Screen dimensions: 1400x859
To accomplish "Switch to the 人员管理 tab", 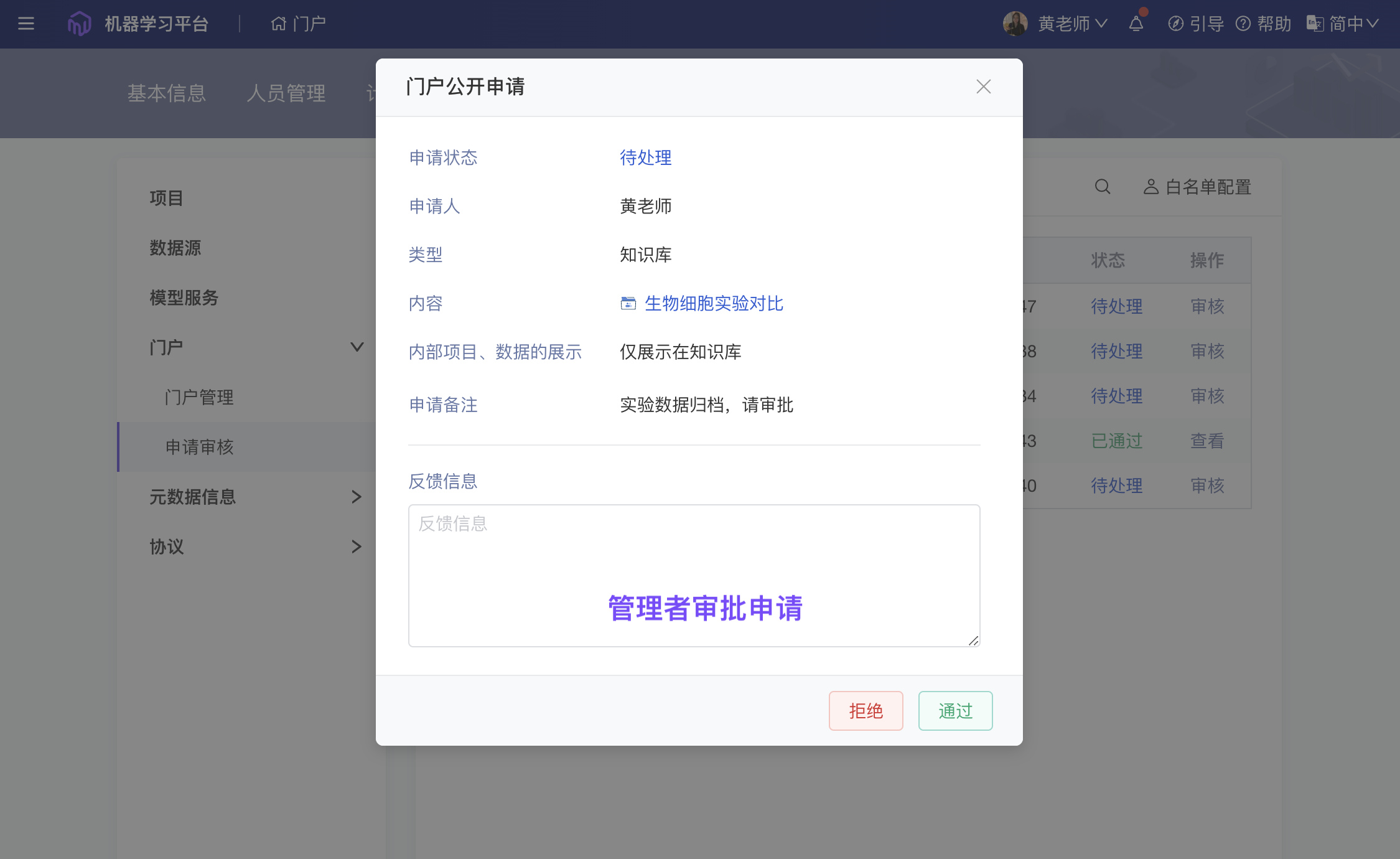I will [286, 93].
